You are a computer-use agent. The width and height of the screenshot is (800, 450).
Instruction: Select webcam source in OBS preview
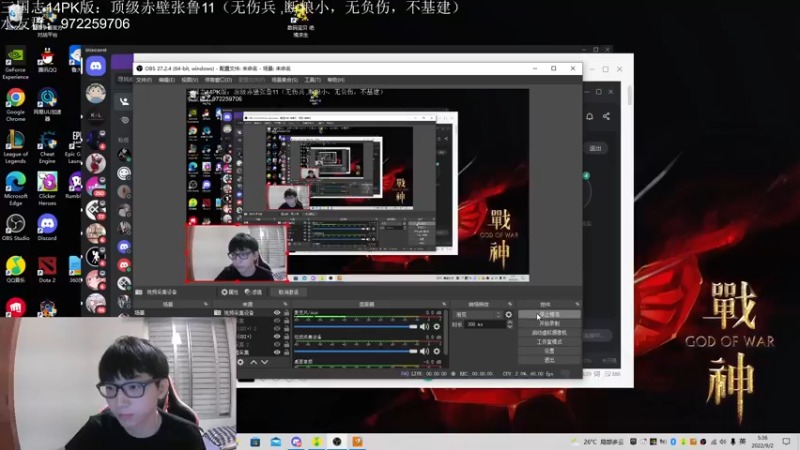[237, 253]
